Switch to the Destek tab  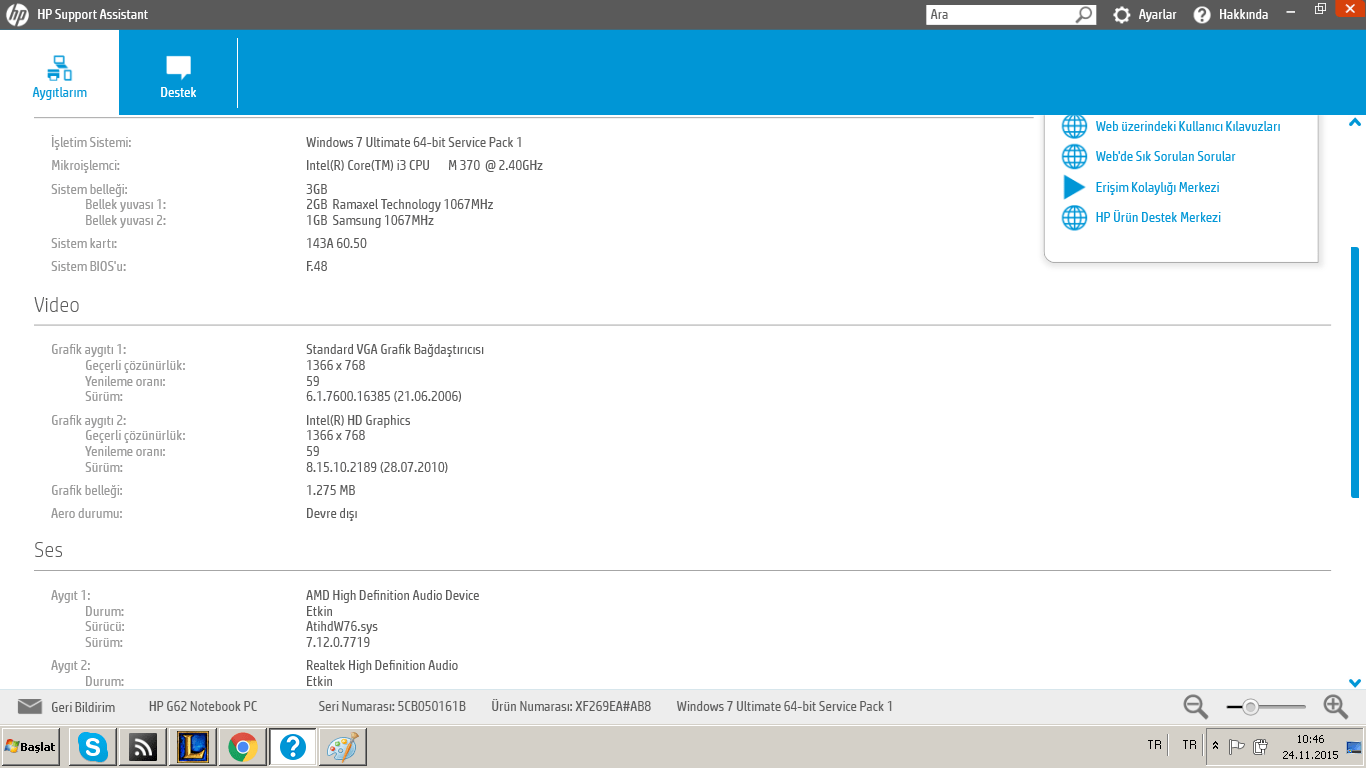(178, 73)
